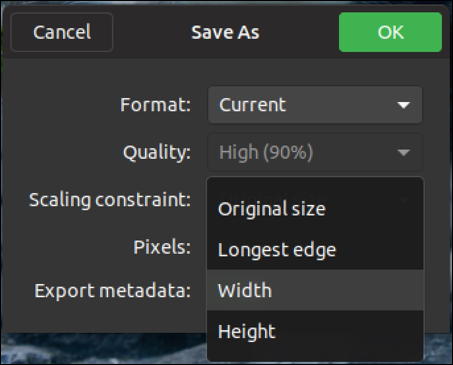Image resolution: width=453 pixels, height=365 pixels.
Task: Click the Pixels: label
Action: point(162,247)
